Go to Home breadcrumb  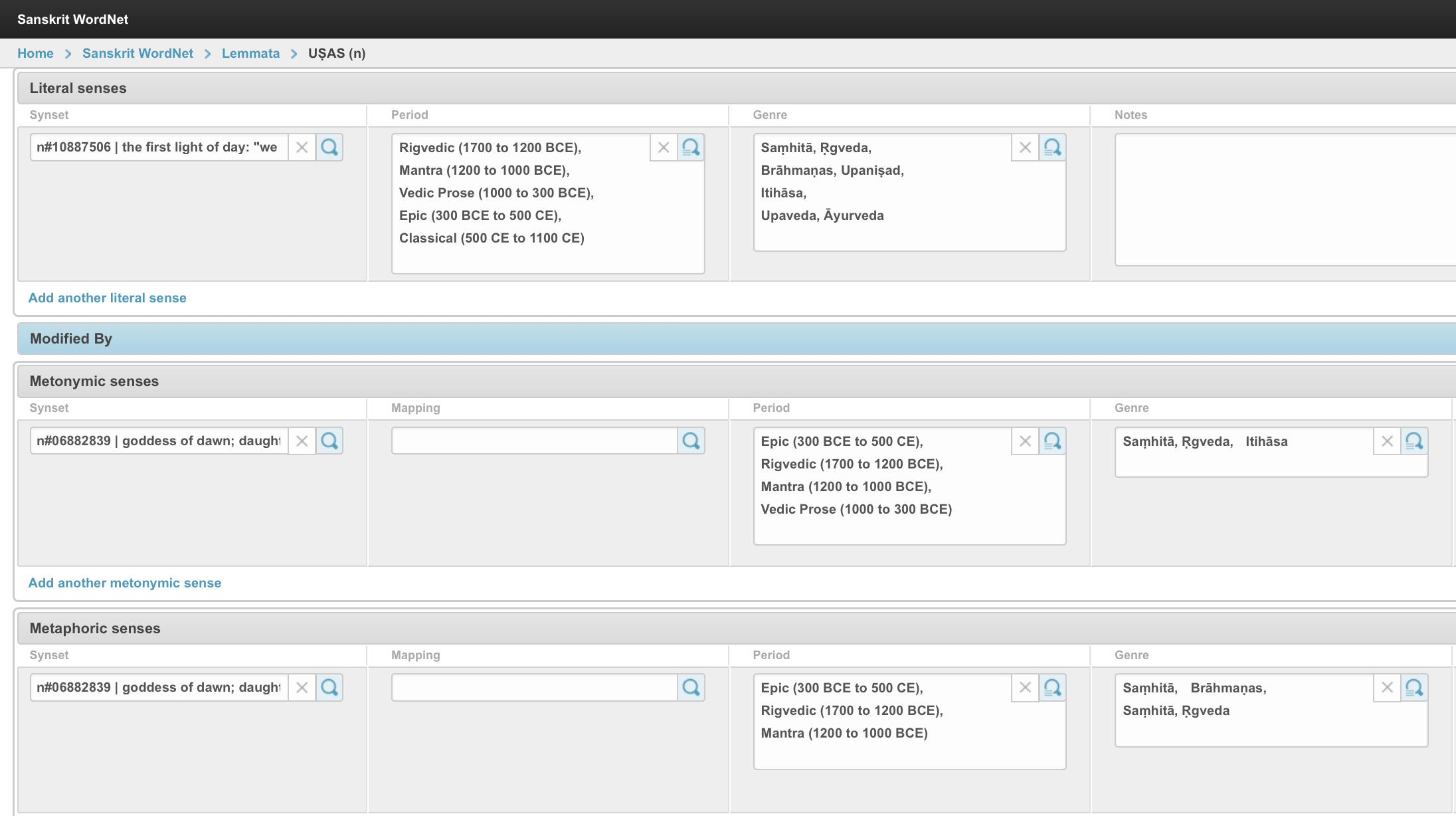pos(35,53)
